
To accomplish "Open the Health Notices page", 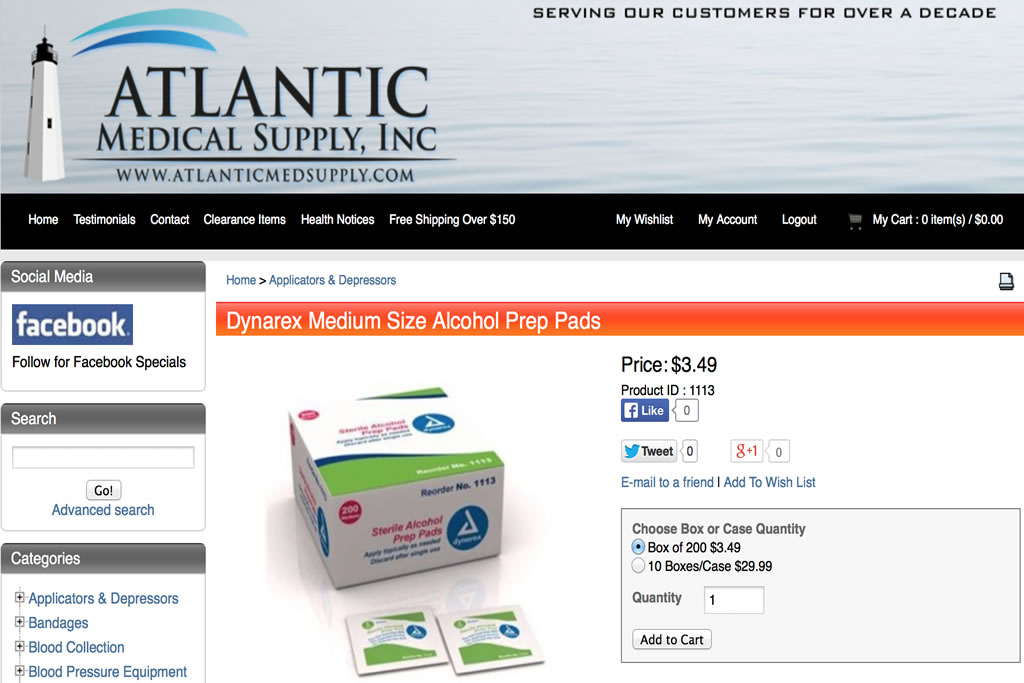I will click(338, 220).
